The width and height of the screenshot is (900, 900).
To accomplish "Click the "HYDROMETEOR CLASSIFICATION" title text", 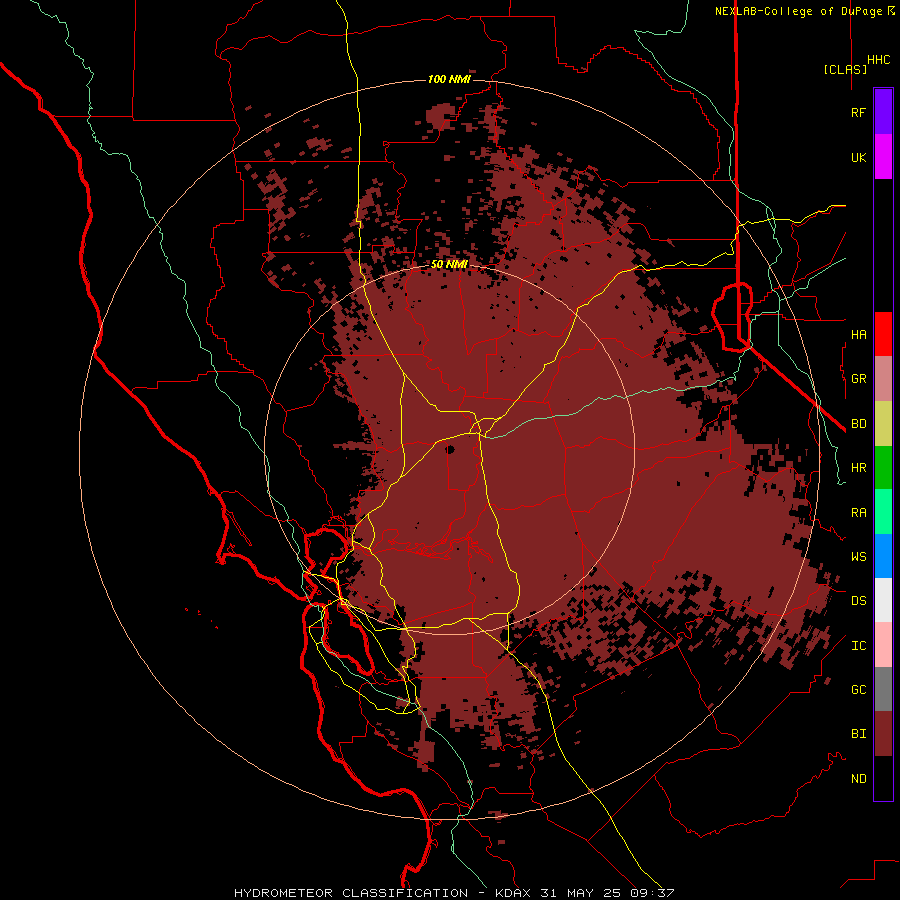I will [x=351, y=893].
